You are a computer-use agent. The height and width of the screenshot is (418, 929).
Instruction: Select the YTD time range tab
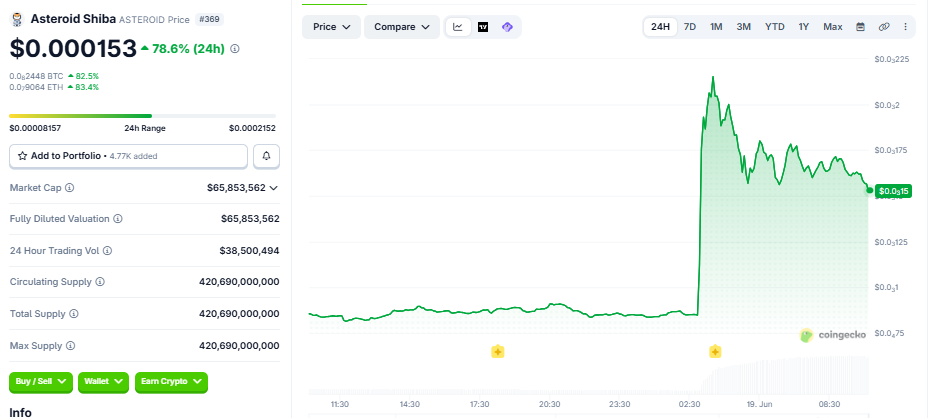774,27
